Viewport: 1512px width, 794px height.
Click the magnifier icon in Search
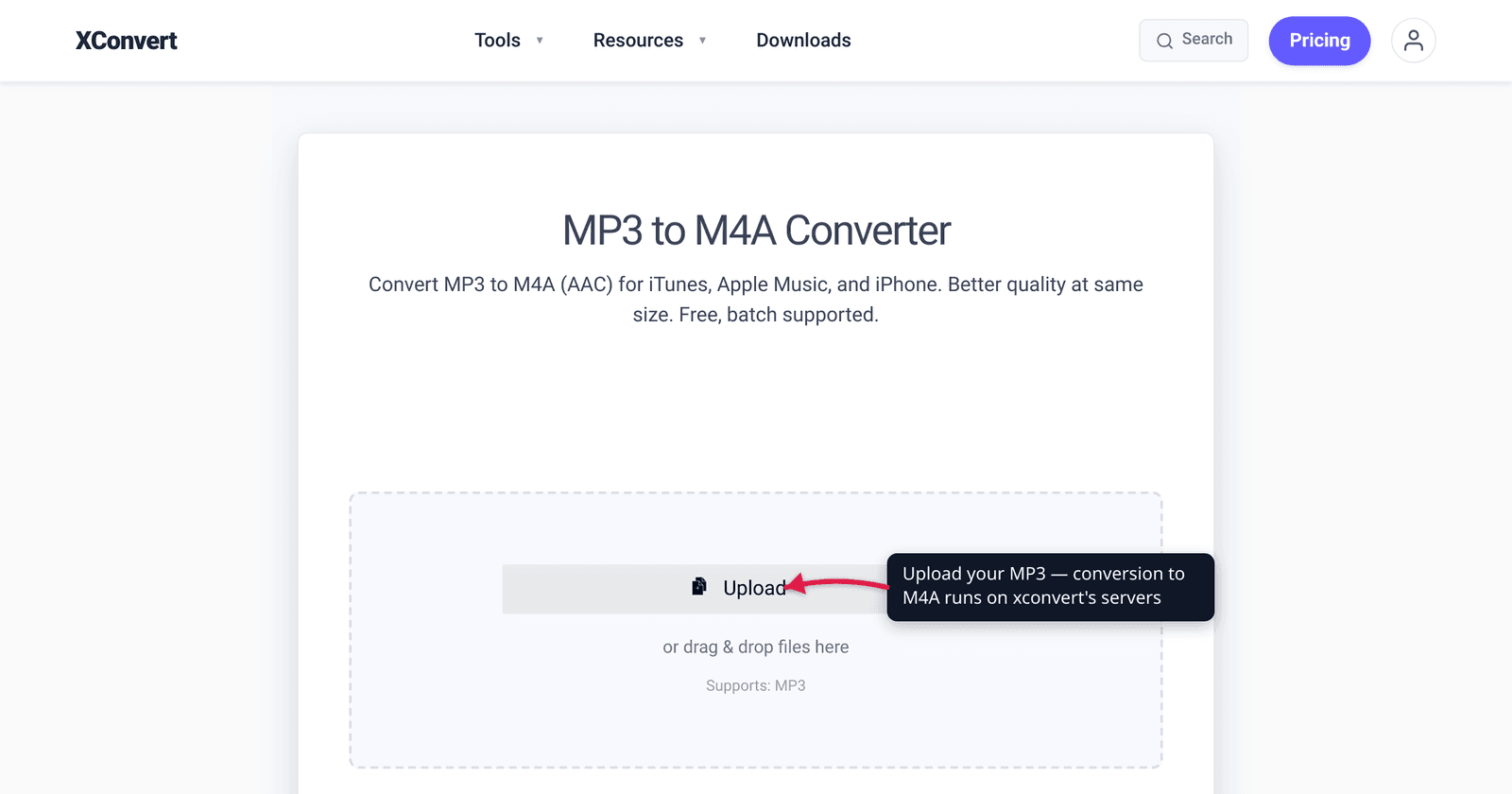1164,41
